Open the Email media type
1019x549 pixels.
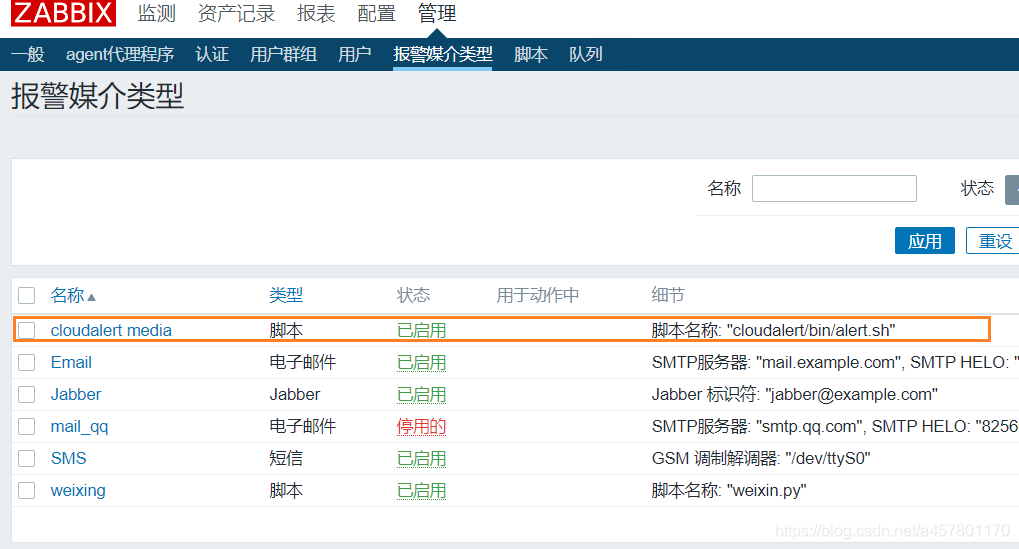[71, 363]
